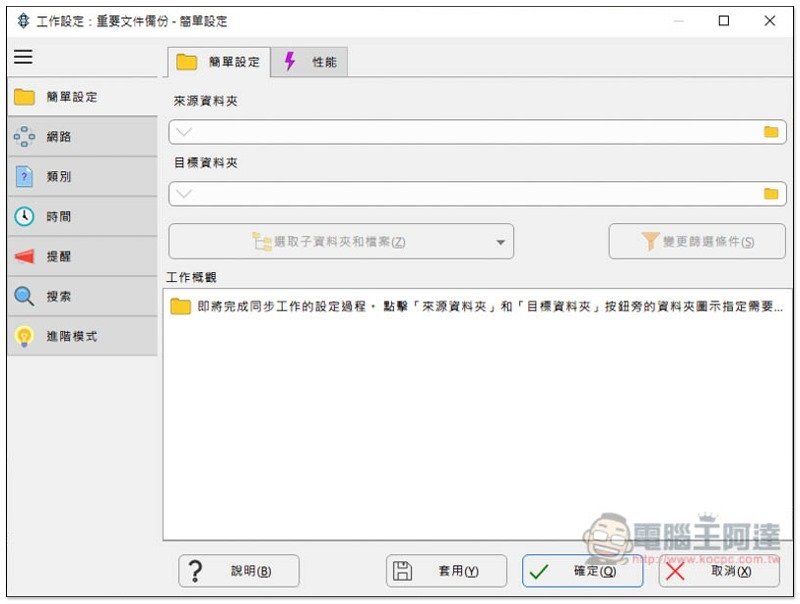This screenshot has width=800, height=604.
Task: Open the hamburger menu icon
Action: pyautogui.click(x=23, y=57)
